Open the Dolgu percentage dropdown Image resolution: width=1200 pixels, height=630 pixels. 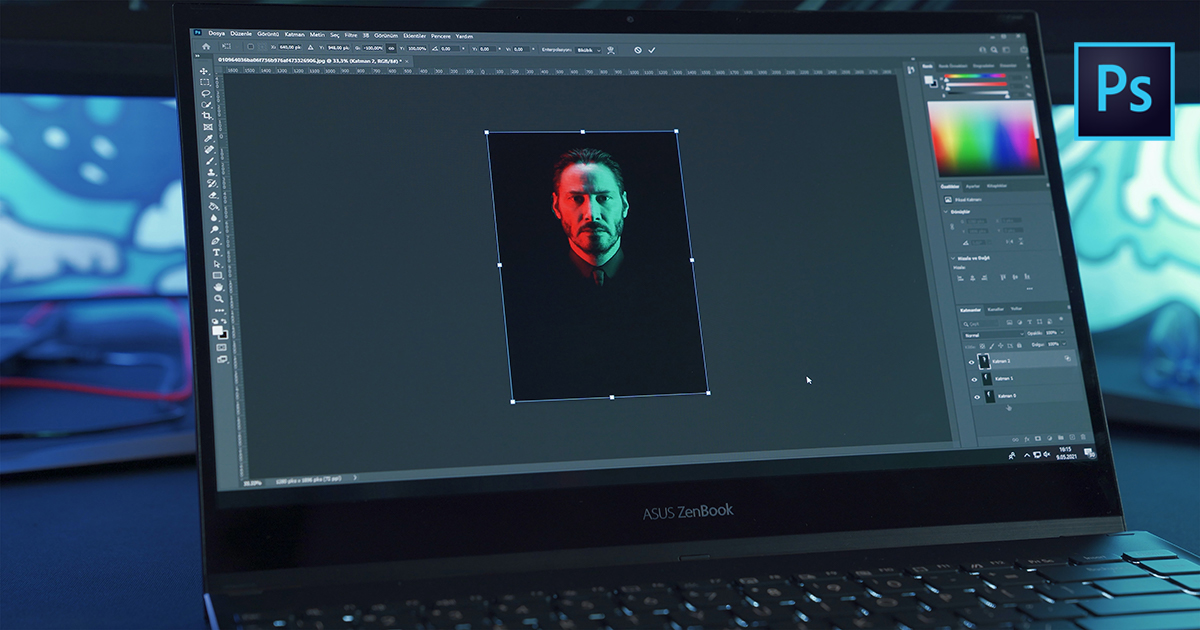pyautogui.click(x=1064, y=344)
